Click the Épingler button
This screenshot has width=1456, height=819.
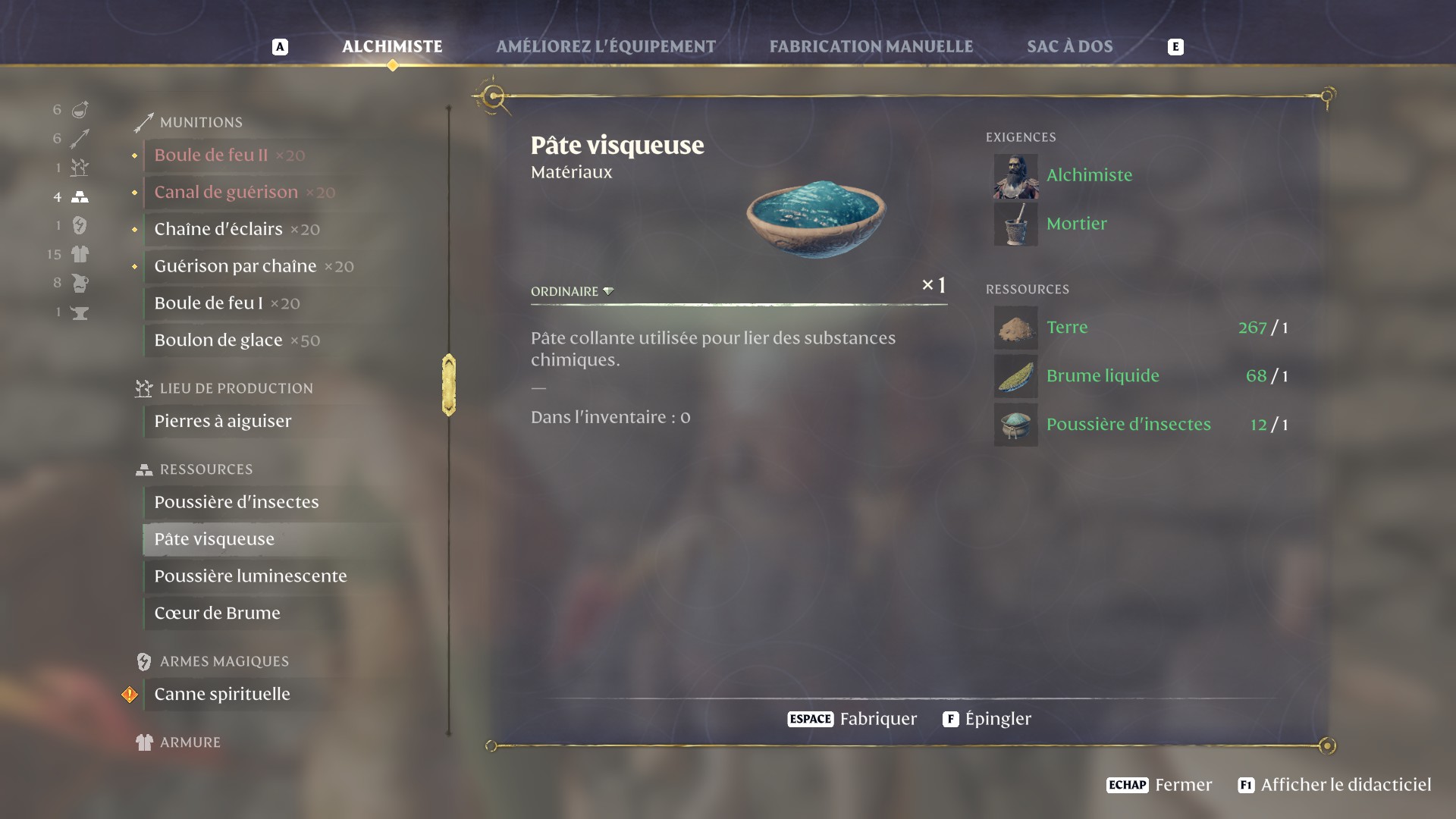point(987,719)
